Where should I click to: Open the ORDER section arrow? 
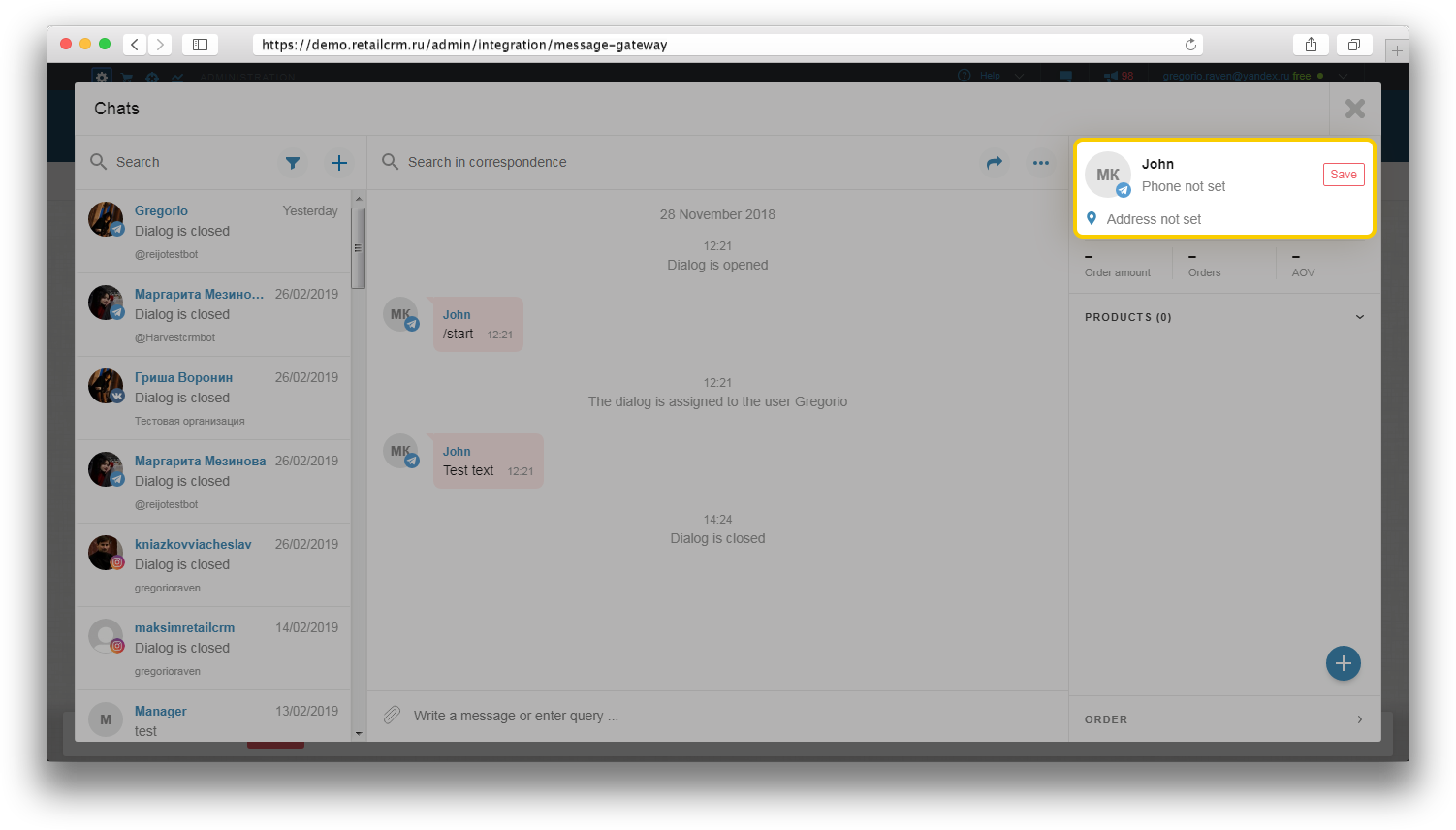[1360, 719]
